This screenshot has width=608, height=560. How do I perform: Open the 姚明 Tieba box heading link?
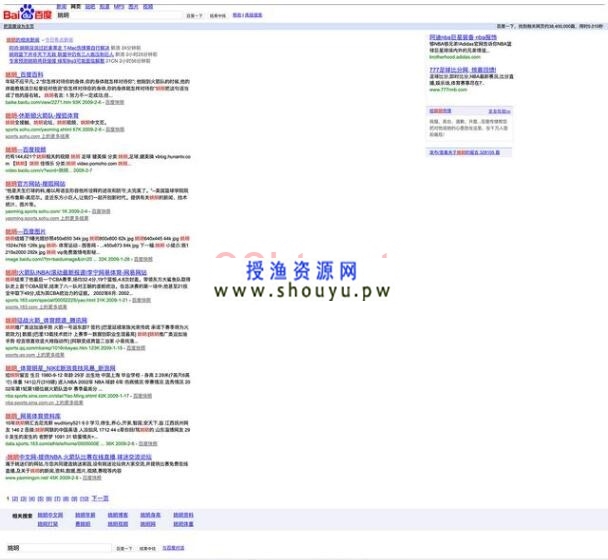[440, 111]
